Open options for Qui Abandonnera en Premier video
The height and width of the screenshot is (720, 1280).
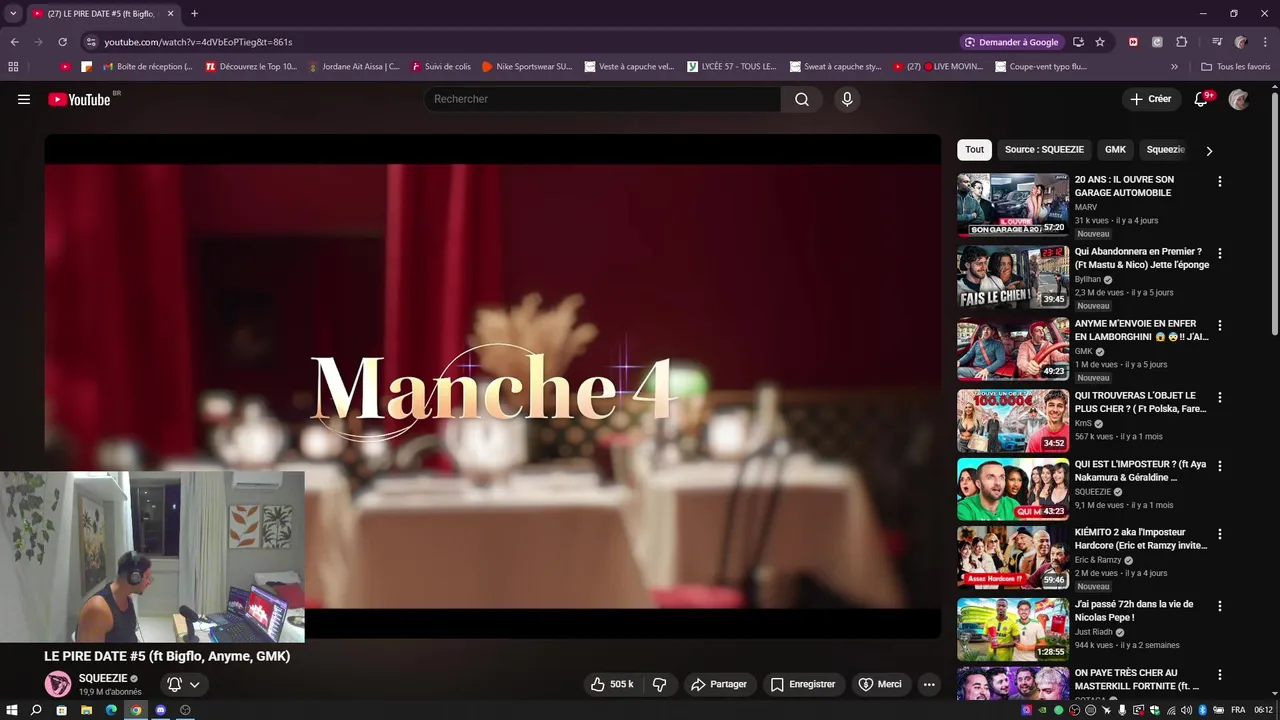(x=1219, y=254)
